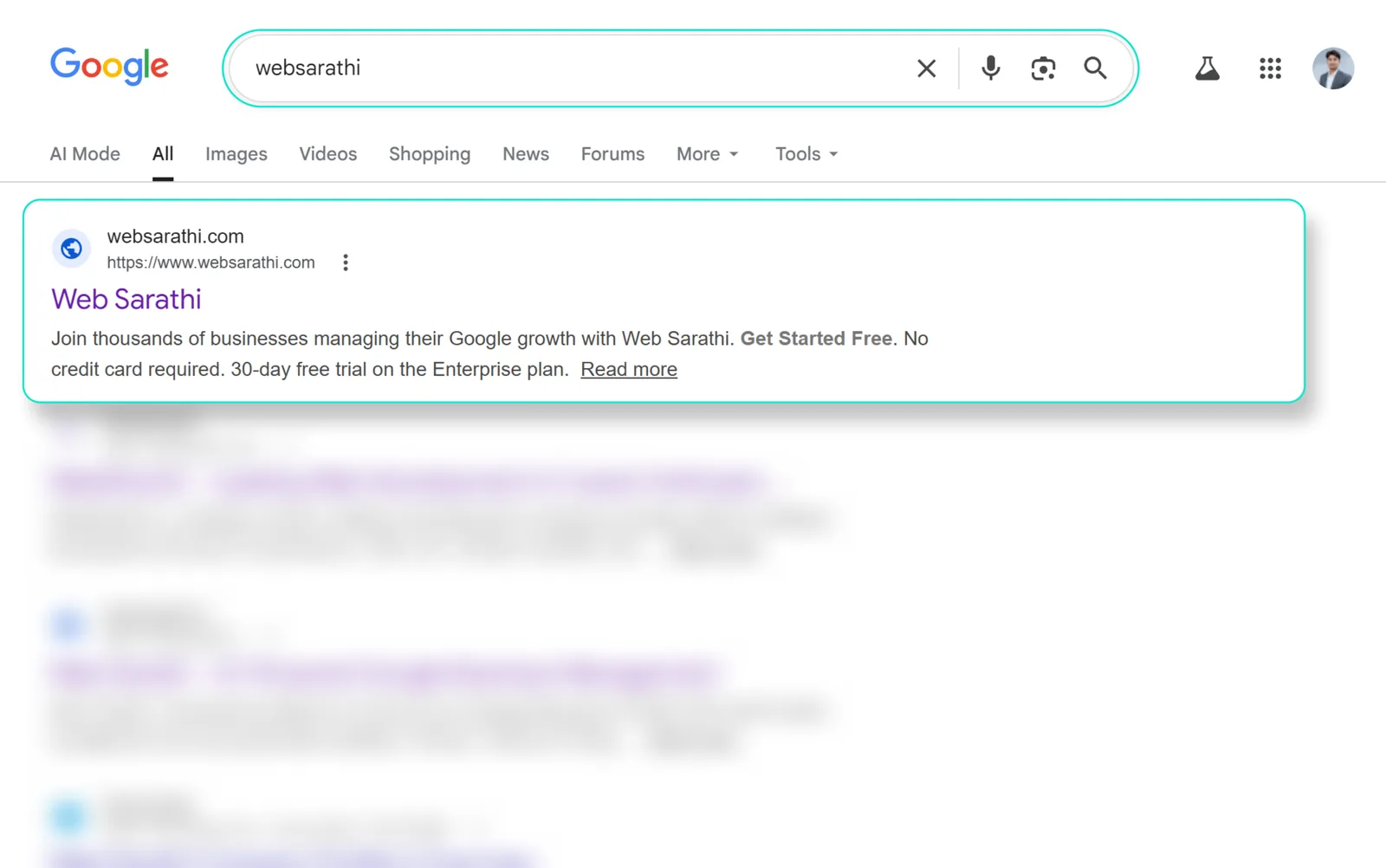Screen dimensions: 1386x868
Task: Switch to the AI Mode tab
Action: coord(85,154)
